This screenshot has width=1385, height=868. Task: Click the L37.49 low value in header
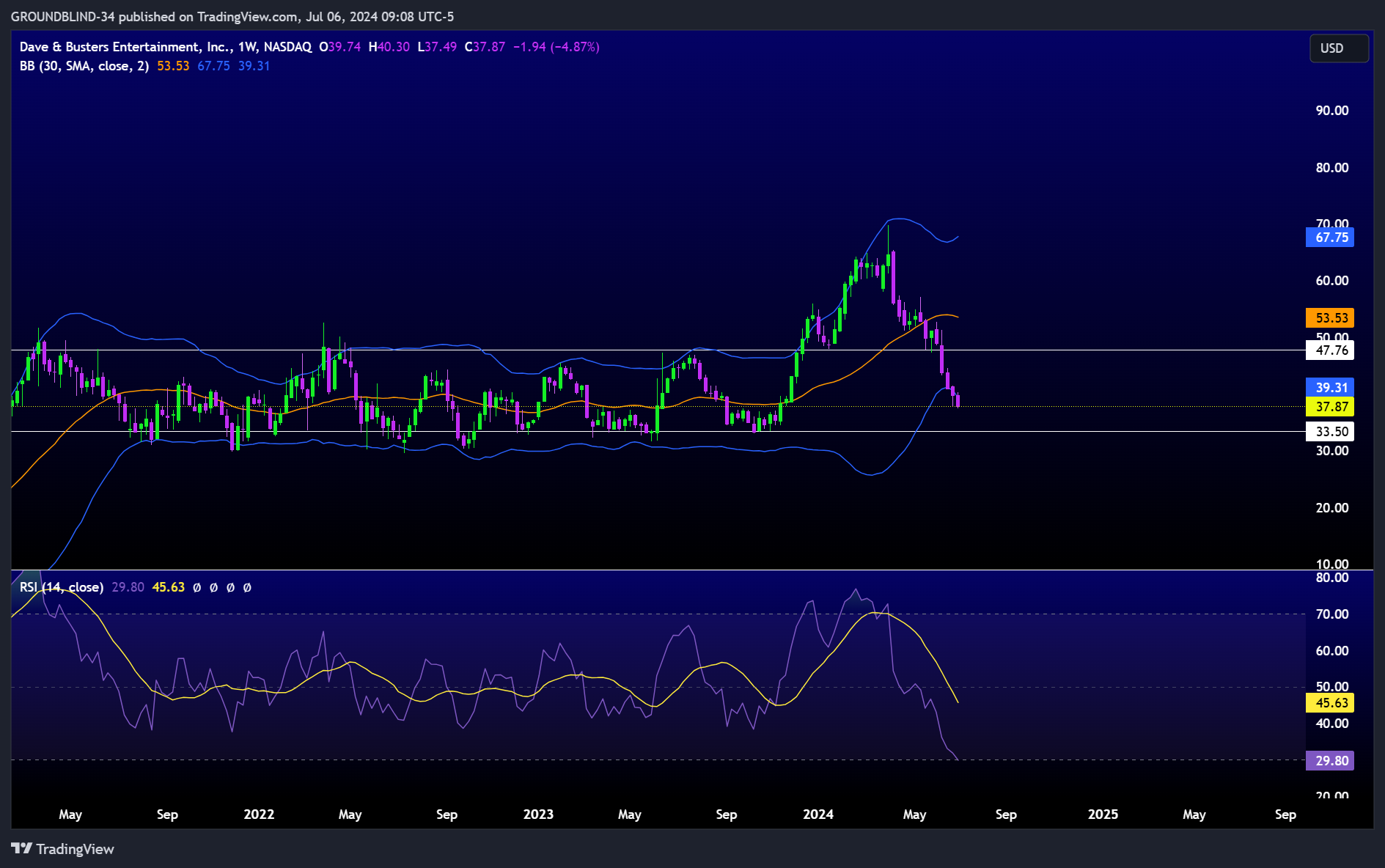pos(437,47)
